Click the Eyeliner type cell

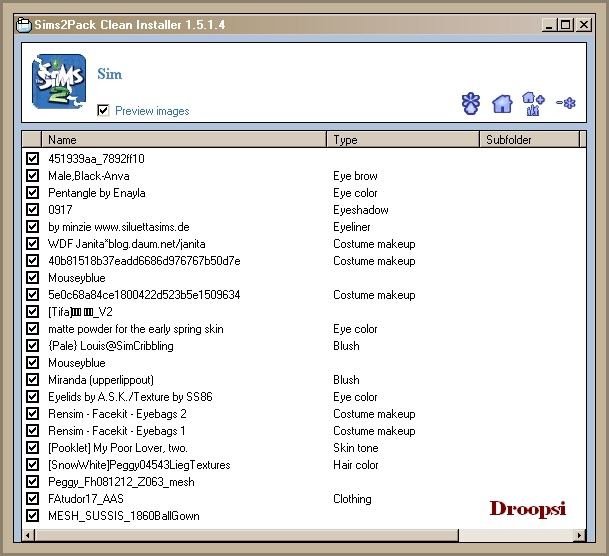[352, 227]
